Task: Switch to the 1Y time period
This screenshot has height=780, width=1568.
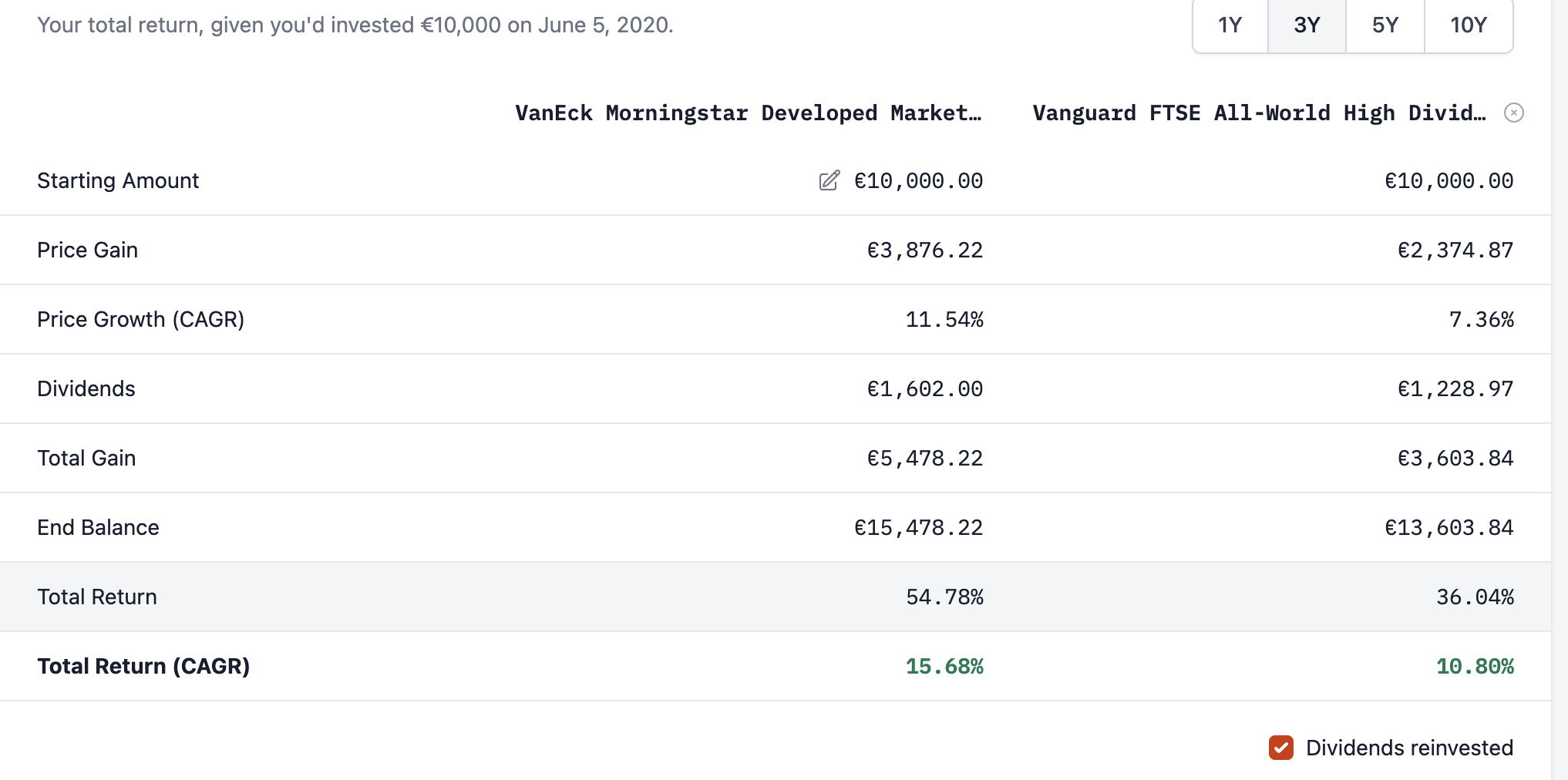Action: pyautogui.click(x=1230, y=25)
